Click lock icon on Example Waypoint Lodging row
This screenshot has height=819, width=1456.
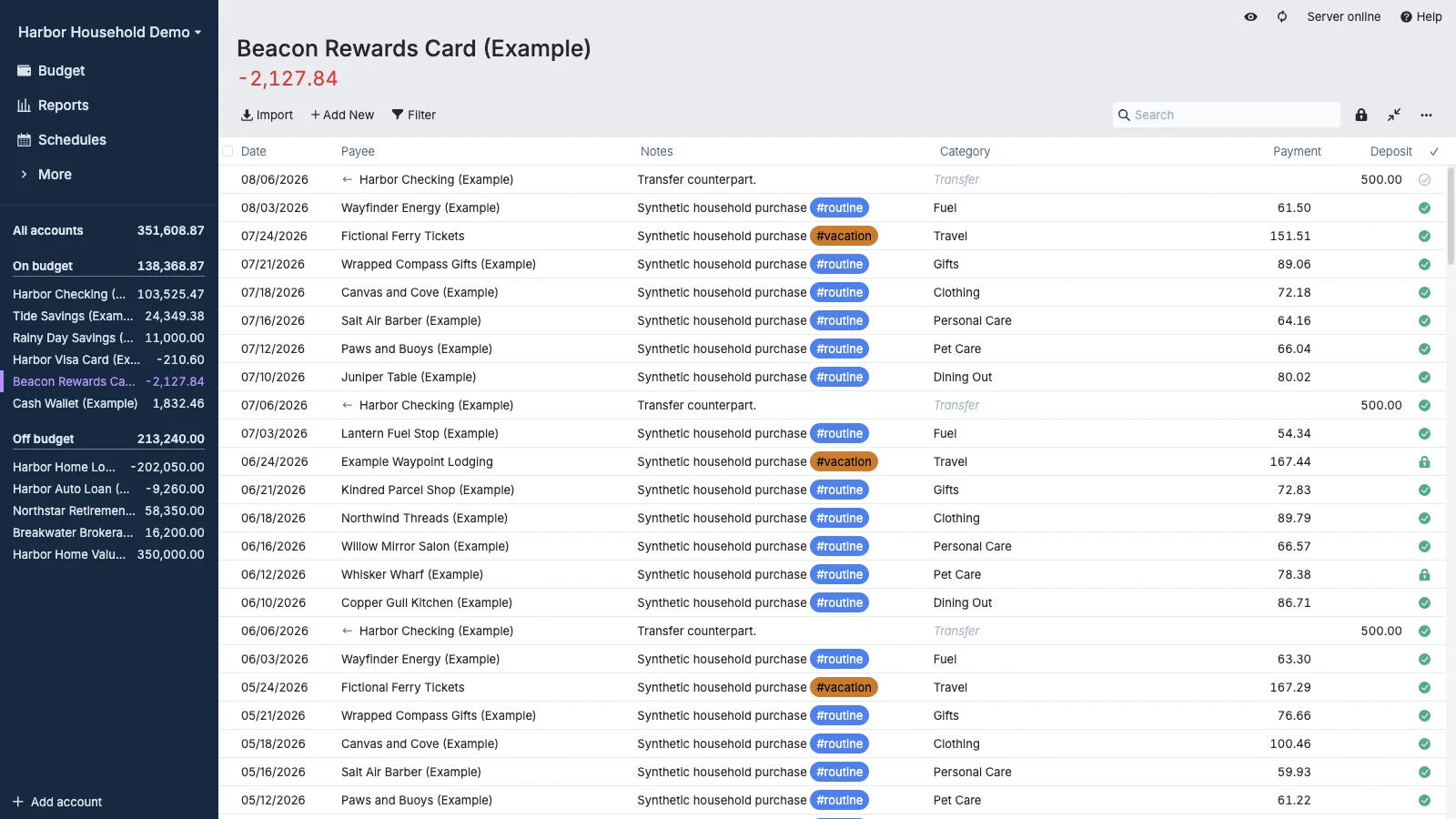pyautogui.click(x=1424, y=461)
